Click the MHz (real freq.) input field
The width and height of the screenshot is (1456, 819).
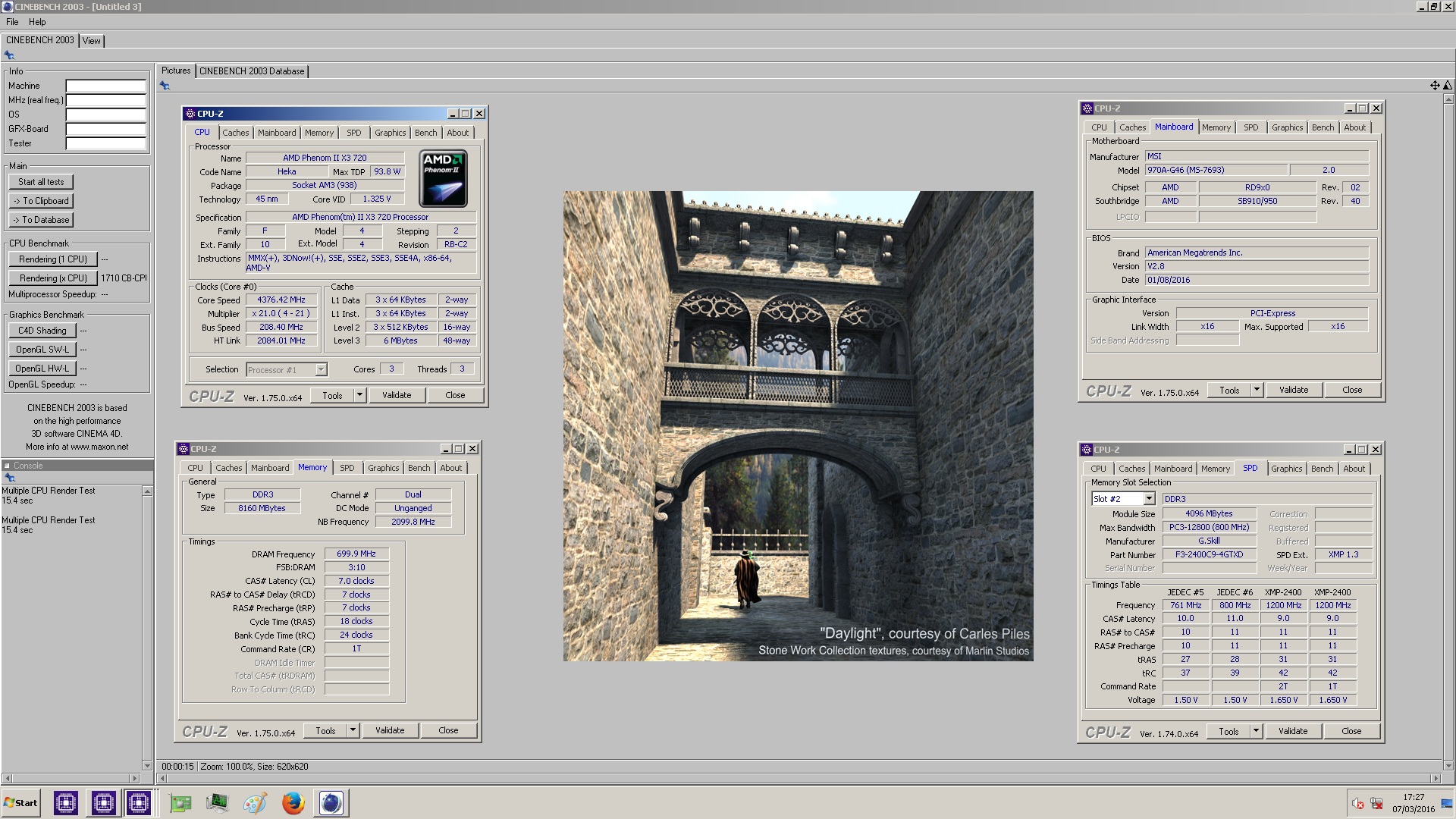tap(105, 100)
